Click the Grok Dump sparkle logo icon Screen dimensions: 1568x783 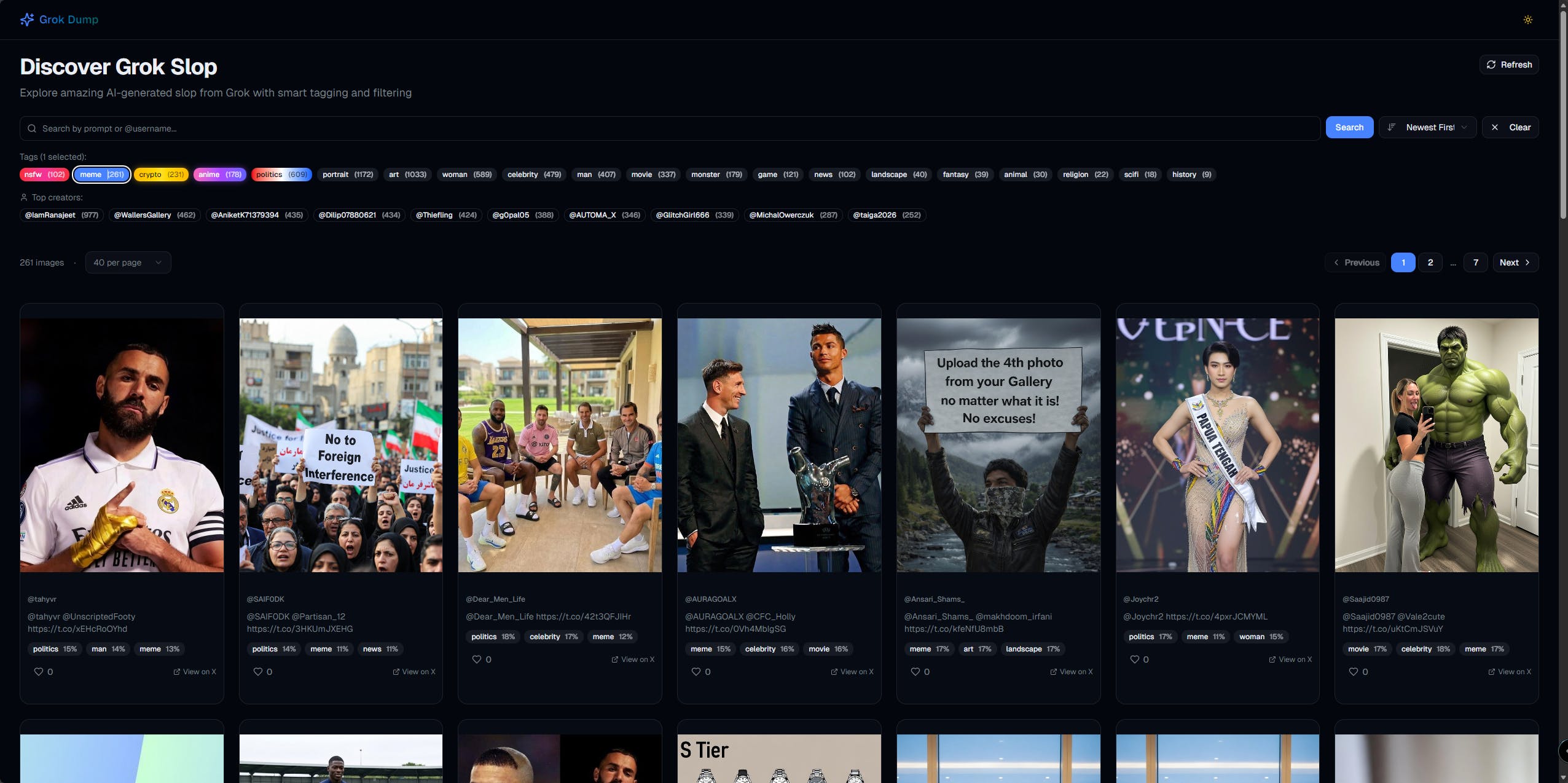(26, 20)
